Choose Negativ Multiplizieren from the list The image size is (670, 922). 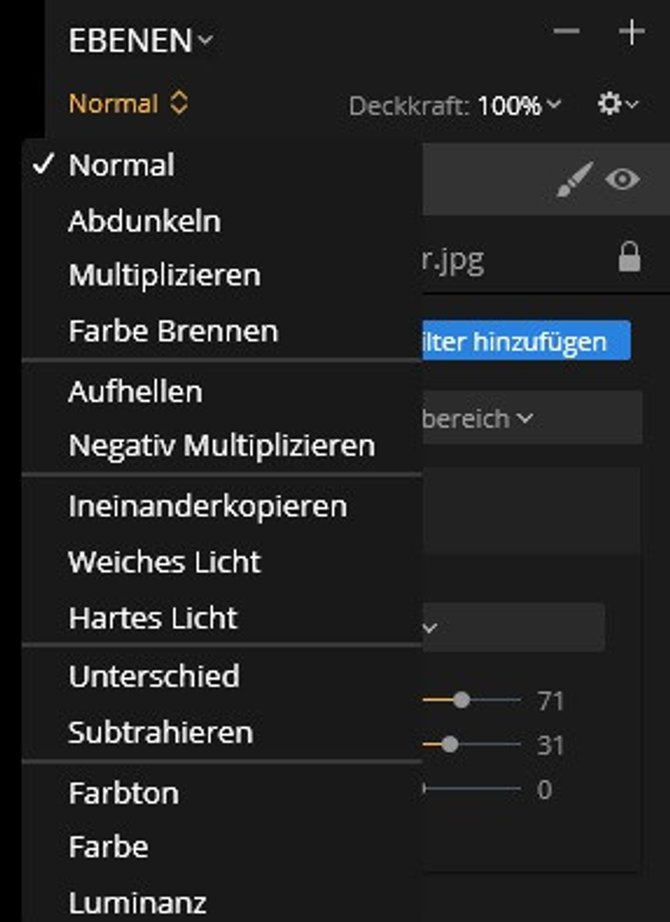(221, 445)
